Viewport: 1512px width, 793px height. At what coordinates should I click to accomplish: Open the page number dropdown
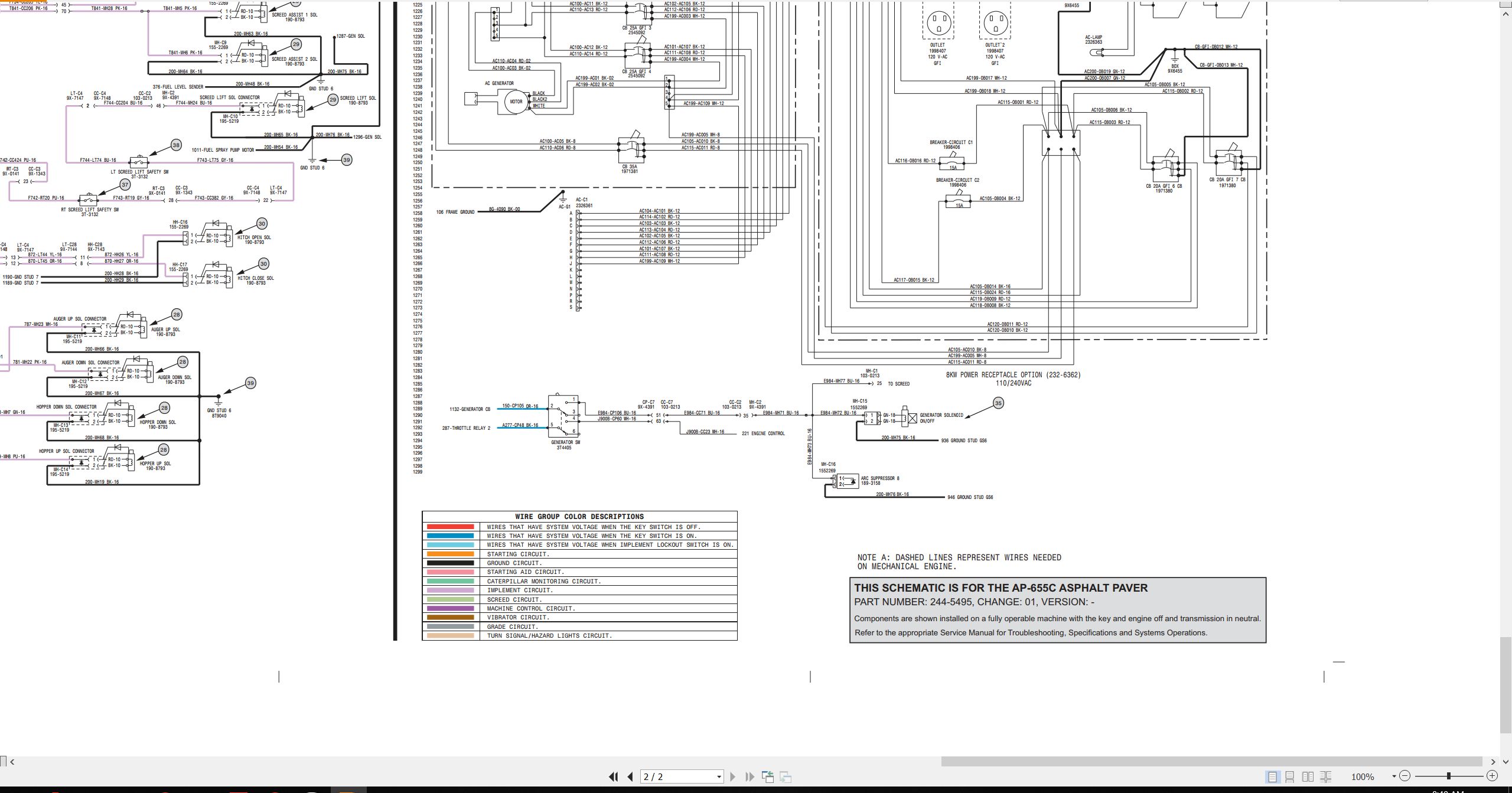(719, 777)
